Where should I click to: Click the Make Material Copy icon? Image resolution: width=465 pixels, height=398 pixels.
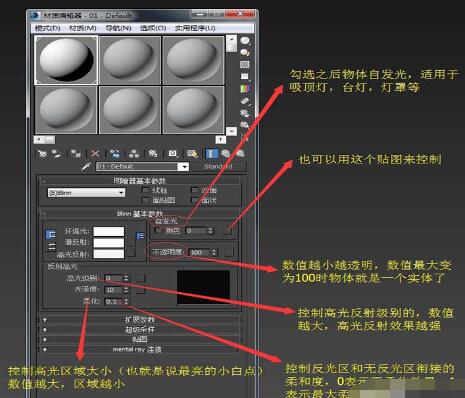pos(115,154)
